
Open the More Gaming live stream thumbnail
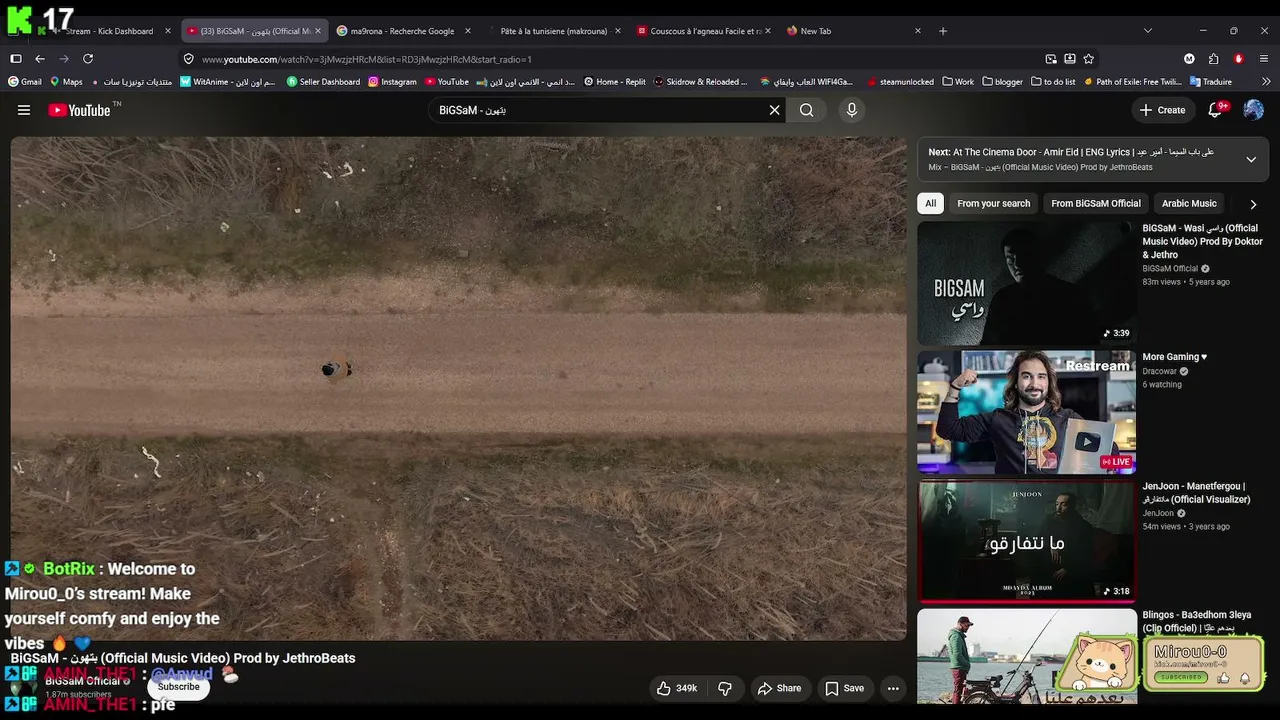click(1027, 412)
